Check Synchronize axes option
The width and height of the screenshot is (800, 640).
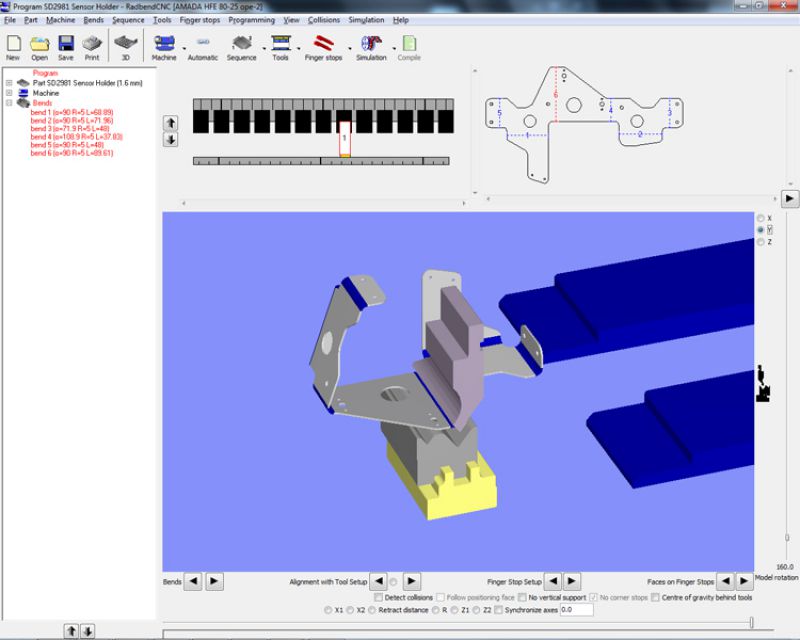click(x=499, y=609)
